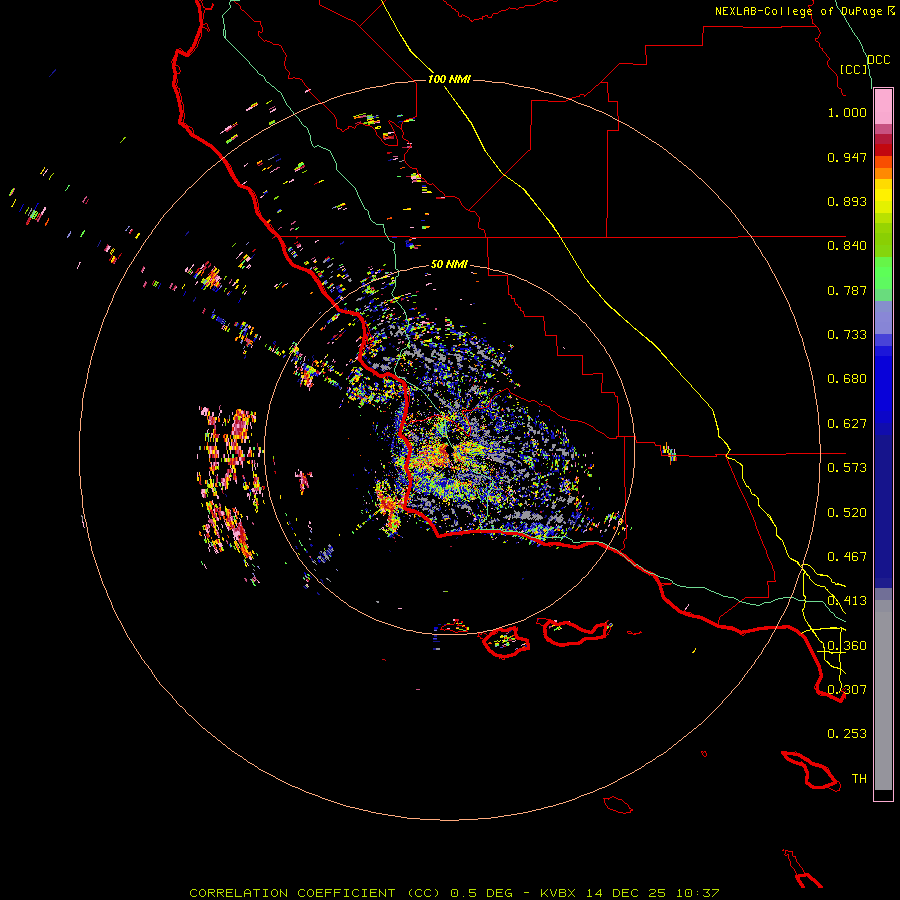Click the 0.787 color scale value
This screenshot has height=900, width=900.
pos(847,290)
